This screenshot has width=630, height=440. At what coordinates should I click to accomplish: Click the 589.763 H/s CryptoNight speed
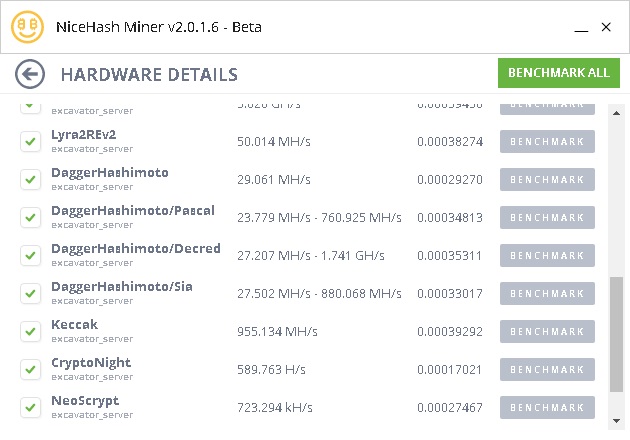[271, 370]
